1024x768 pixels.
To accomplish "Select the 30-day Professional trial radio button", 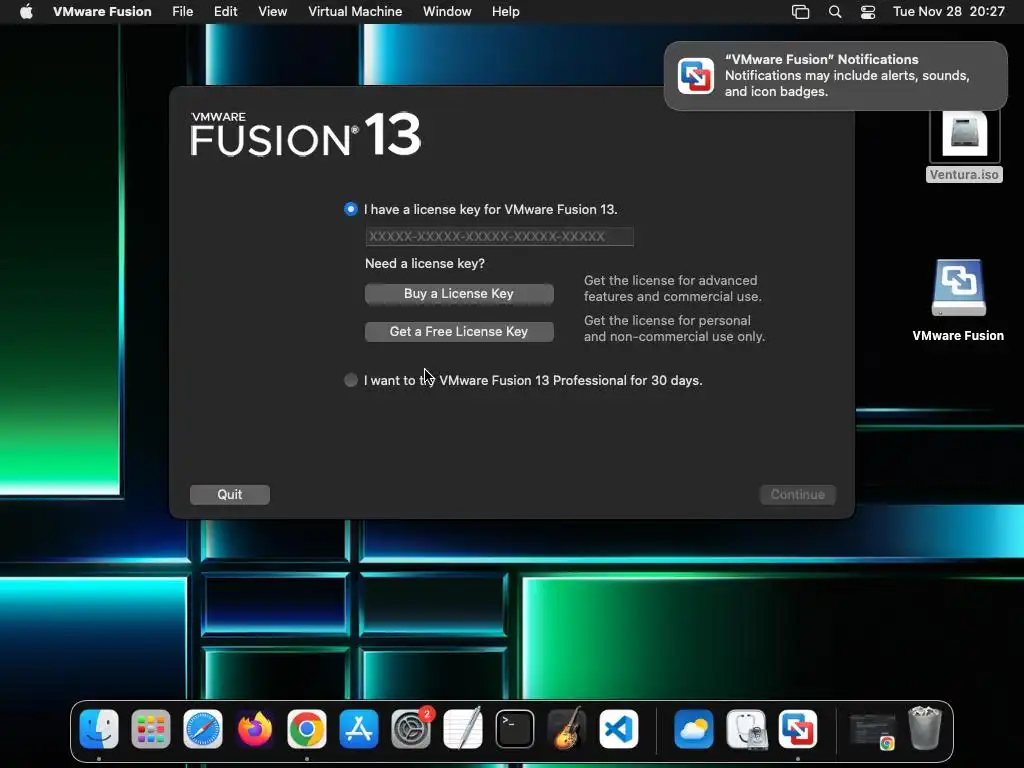I will tap(351, 380).
